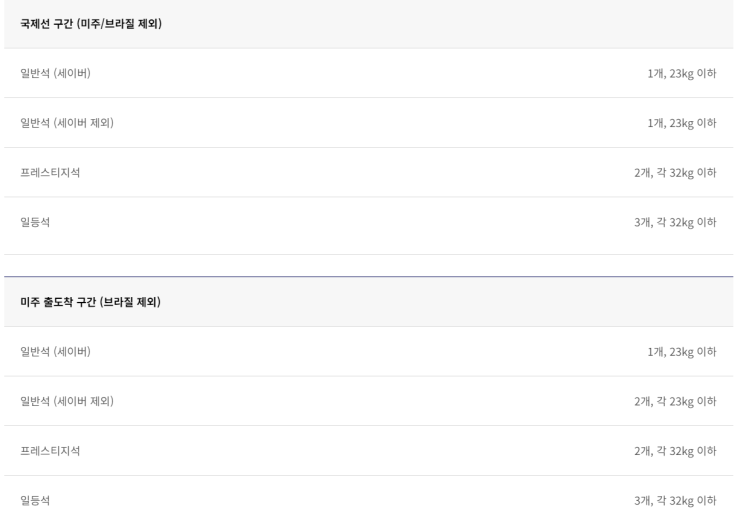Select 일반석 (세이버) label in 미주 section

[56, 351]
